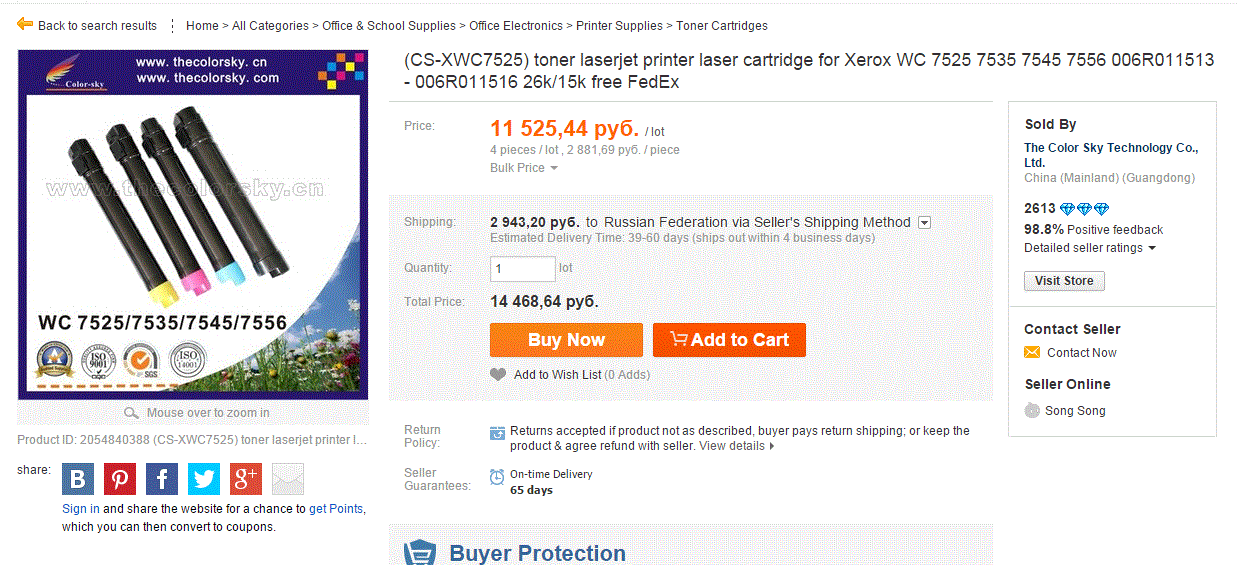
Task: Expand return policy View details
Action: pos(736,446)
